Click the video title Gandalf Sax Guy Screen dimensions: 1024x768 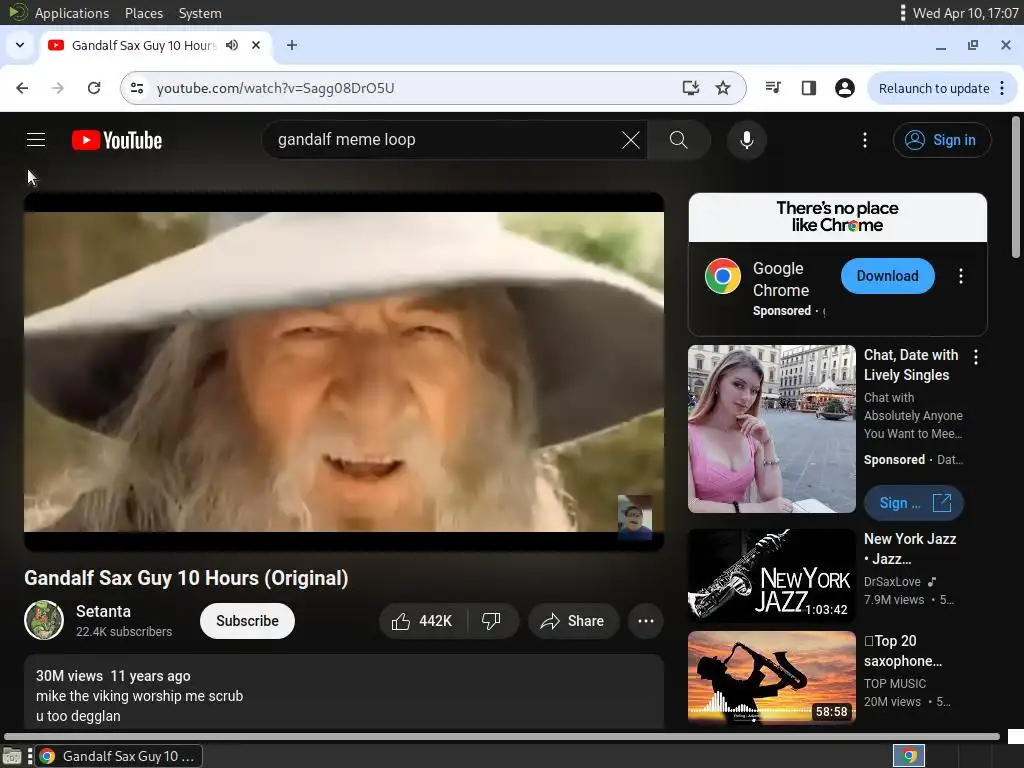click(x=186, y=578)
